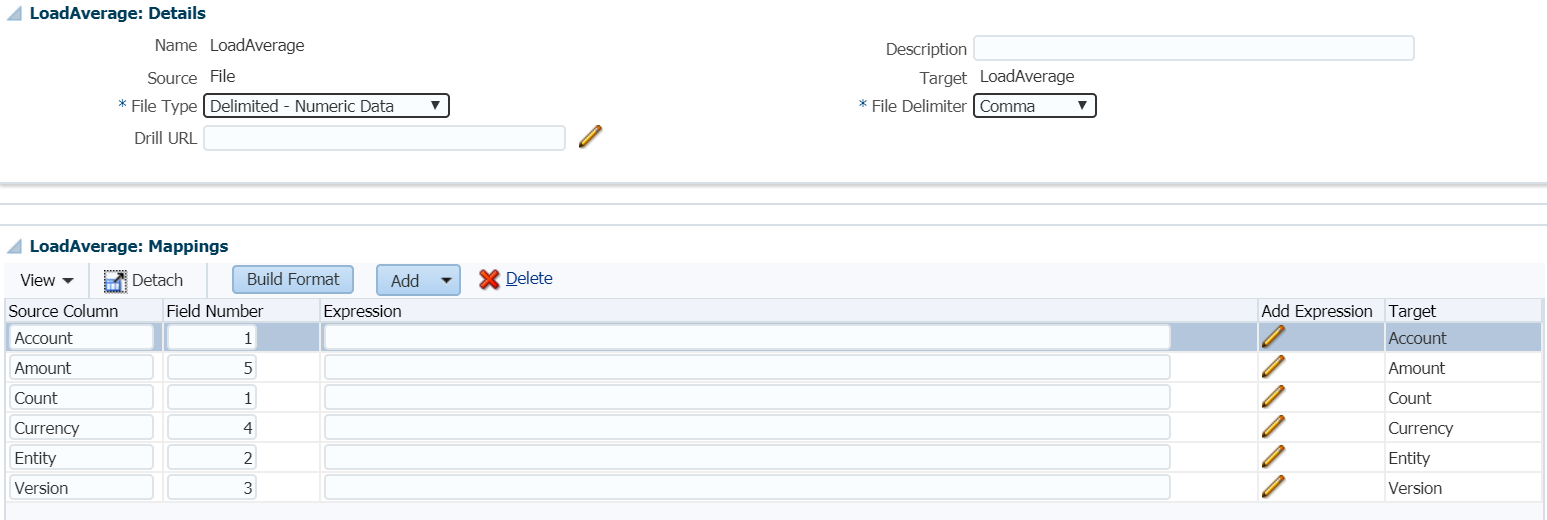Select the Count target cell
The height and width of the screenshot is (520, 1547).
(x=1463, y=398)
